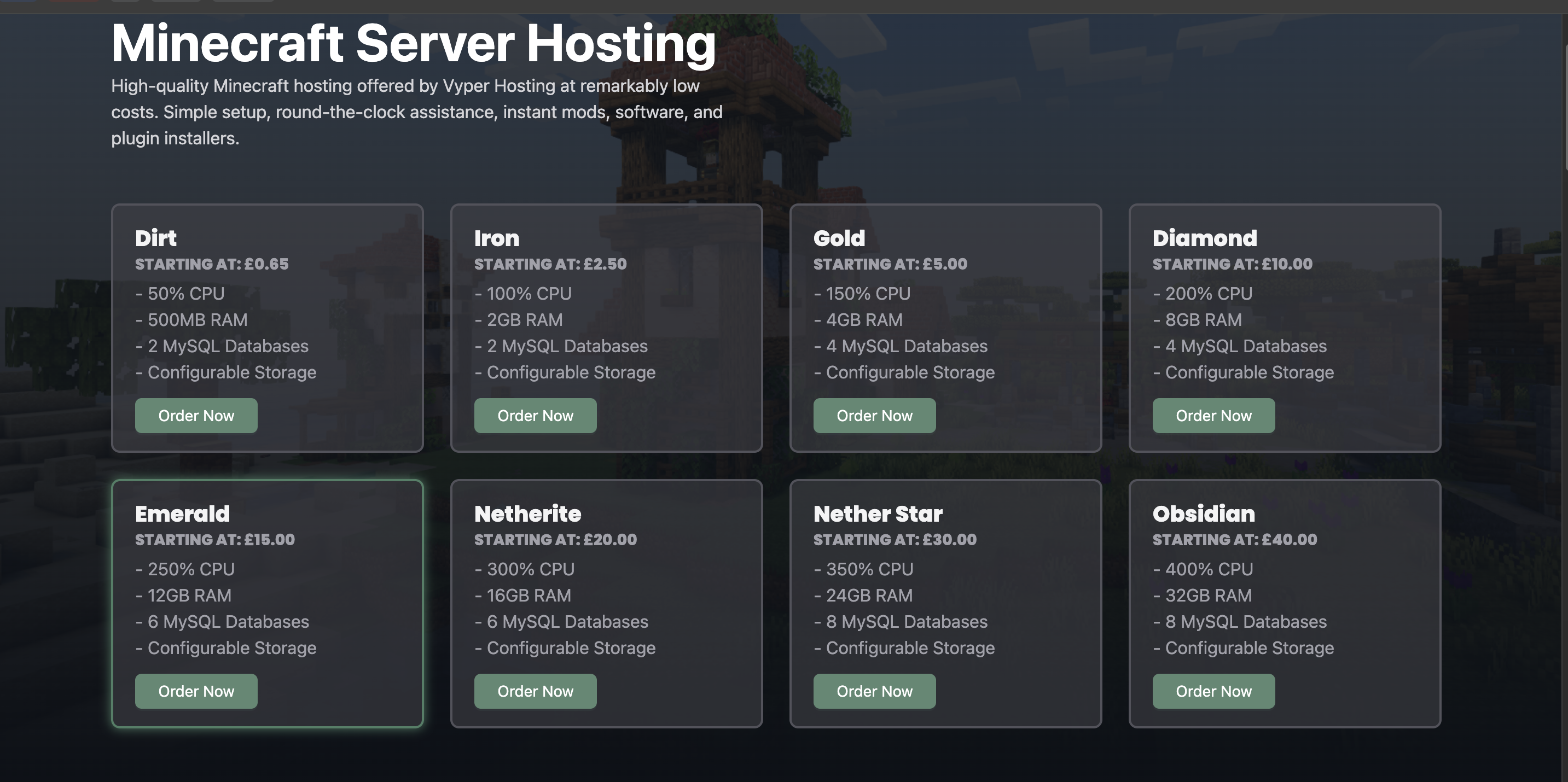
Task: Click Order Now for the Obsidian plan
Action: pyautogui.click(x=1213, y=691)
